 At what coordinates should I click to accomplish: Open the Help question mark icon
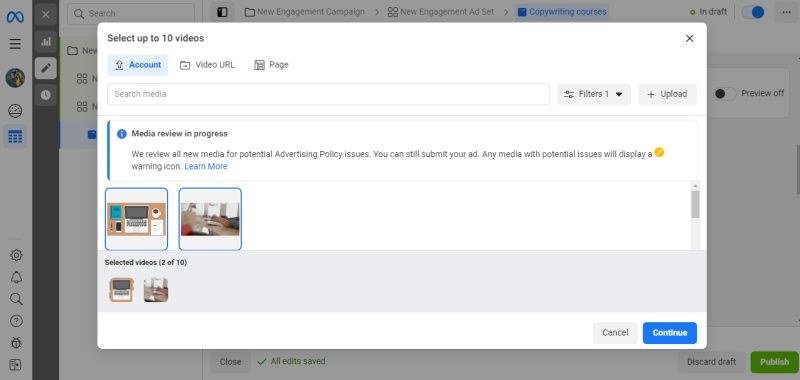coord(16,321)
